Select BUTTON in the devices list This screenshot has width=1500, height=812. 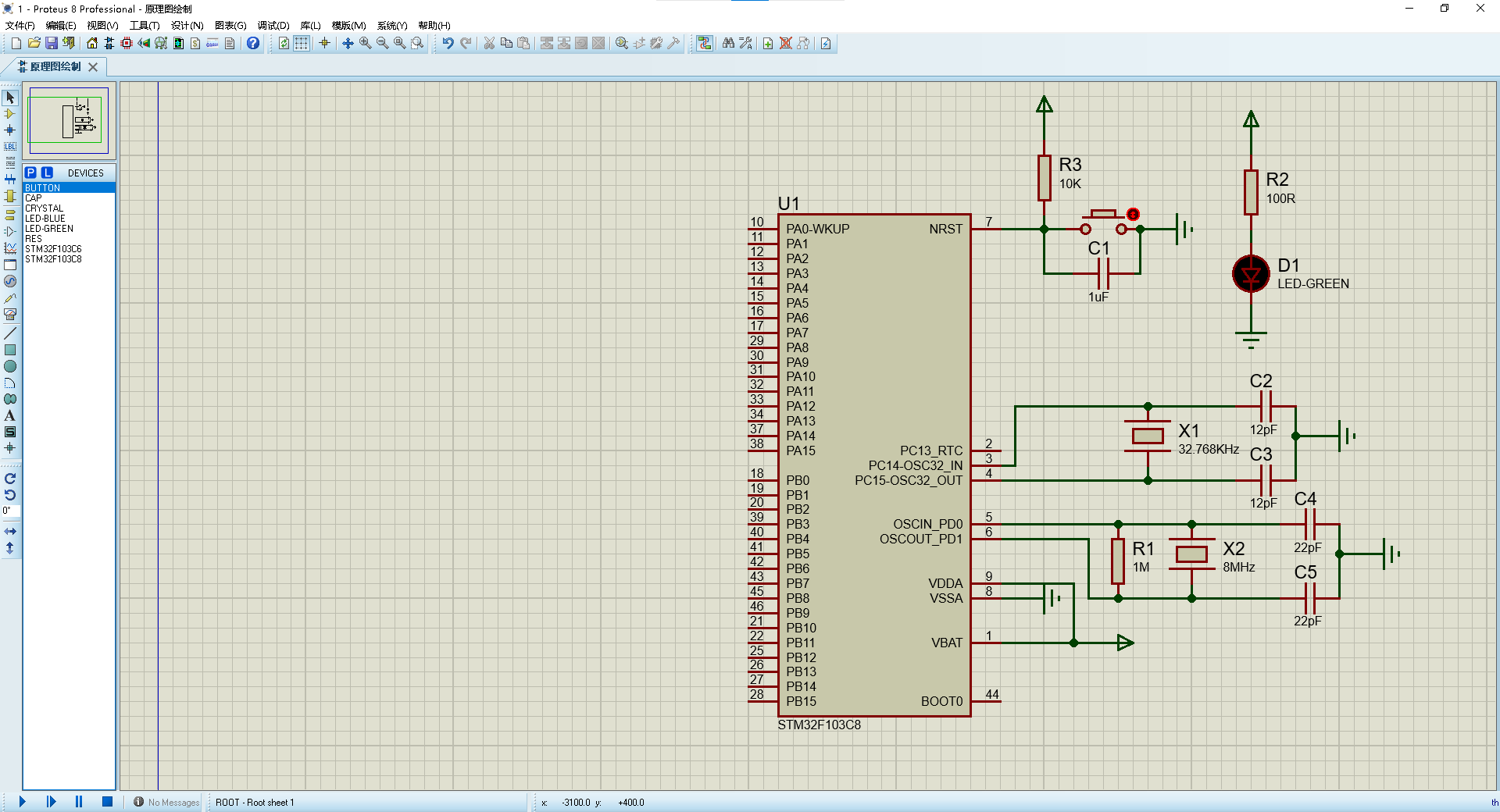(x=69, y=188)
